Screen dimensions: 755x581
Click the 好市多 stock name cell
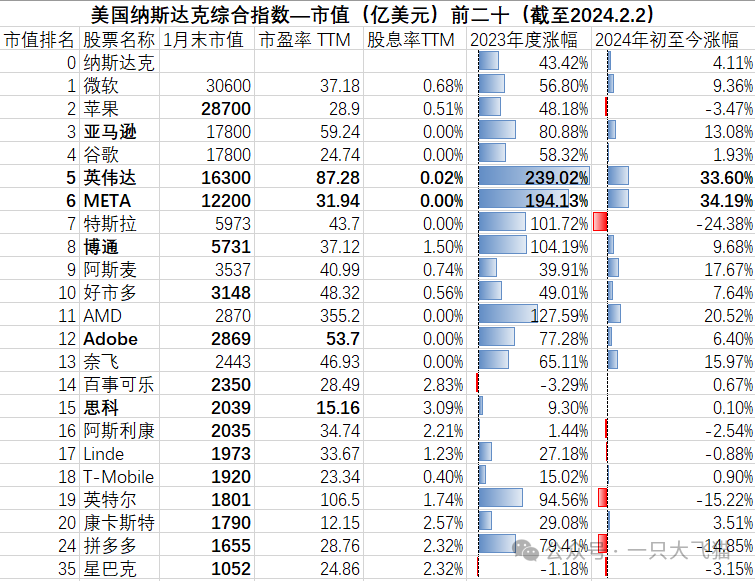pos(110,293)
